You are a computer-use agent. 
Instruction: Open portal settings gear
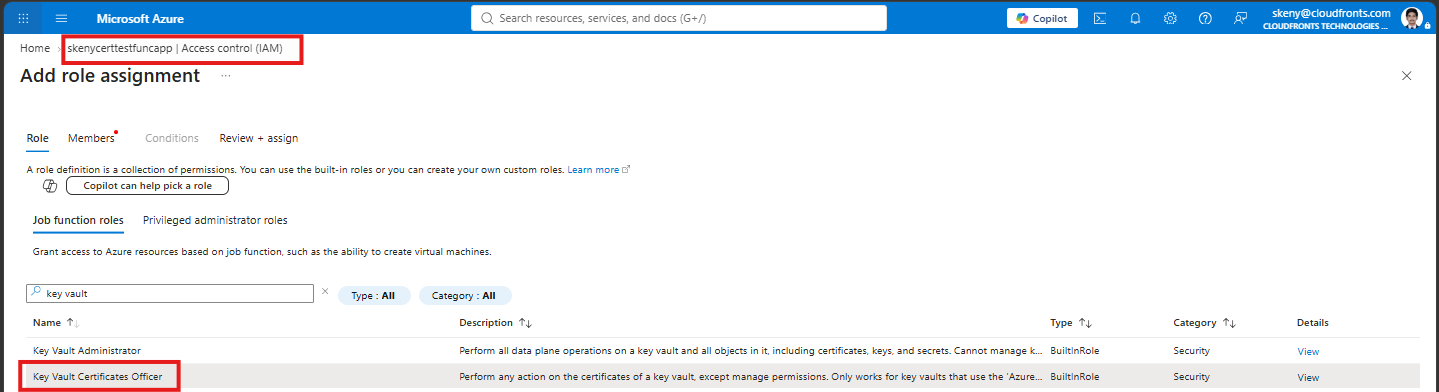pos(1170,18)
